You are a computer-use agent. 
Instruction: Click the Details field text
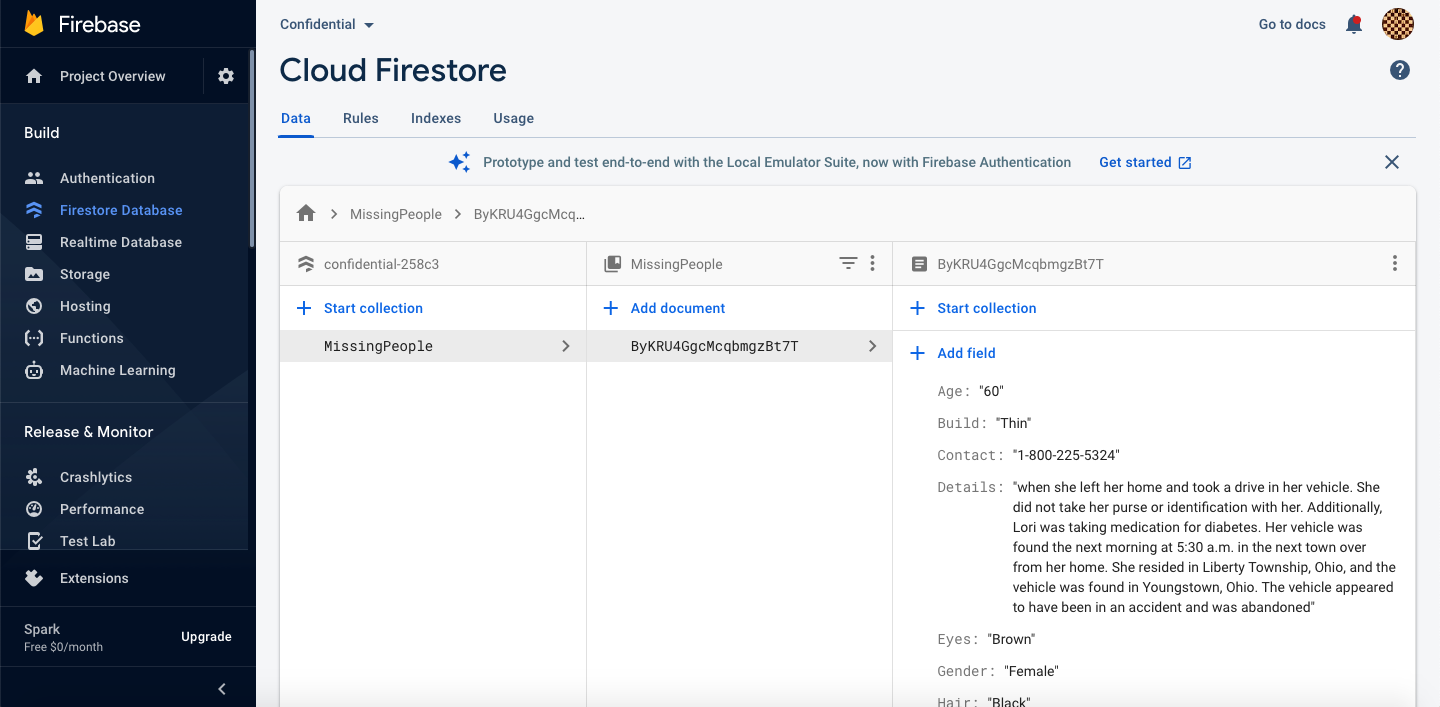tap(1204, 547)
